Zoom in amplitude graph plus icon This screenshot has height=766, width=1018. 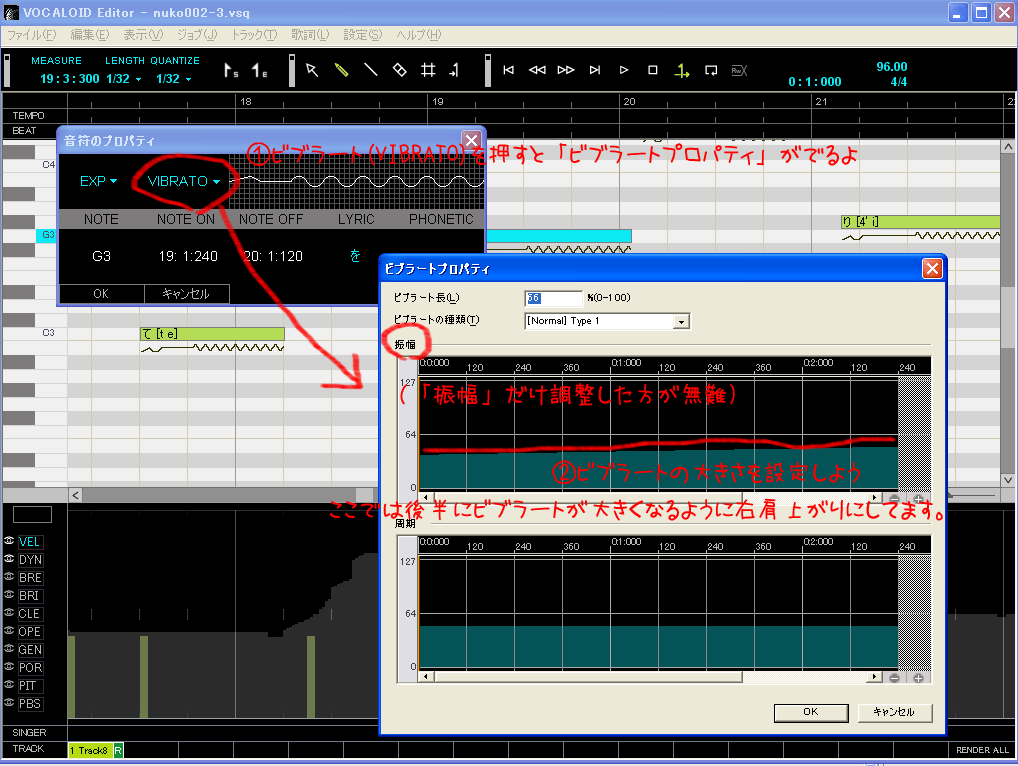(918, 498)
